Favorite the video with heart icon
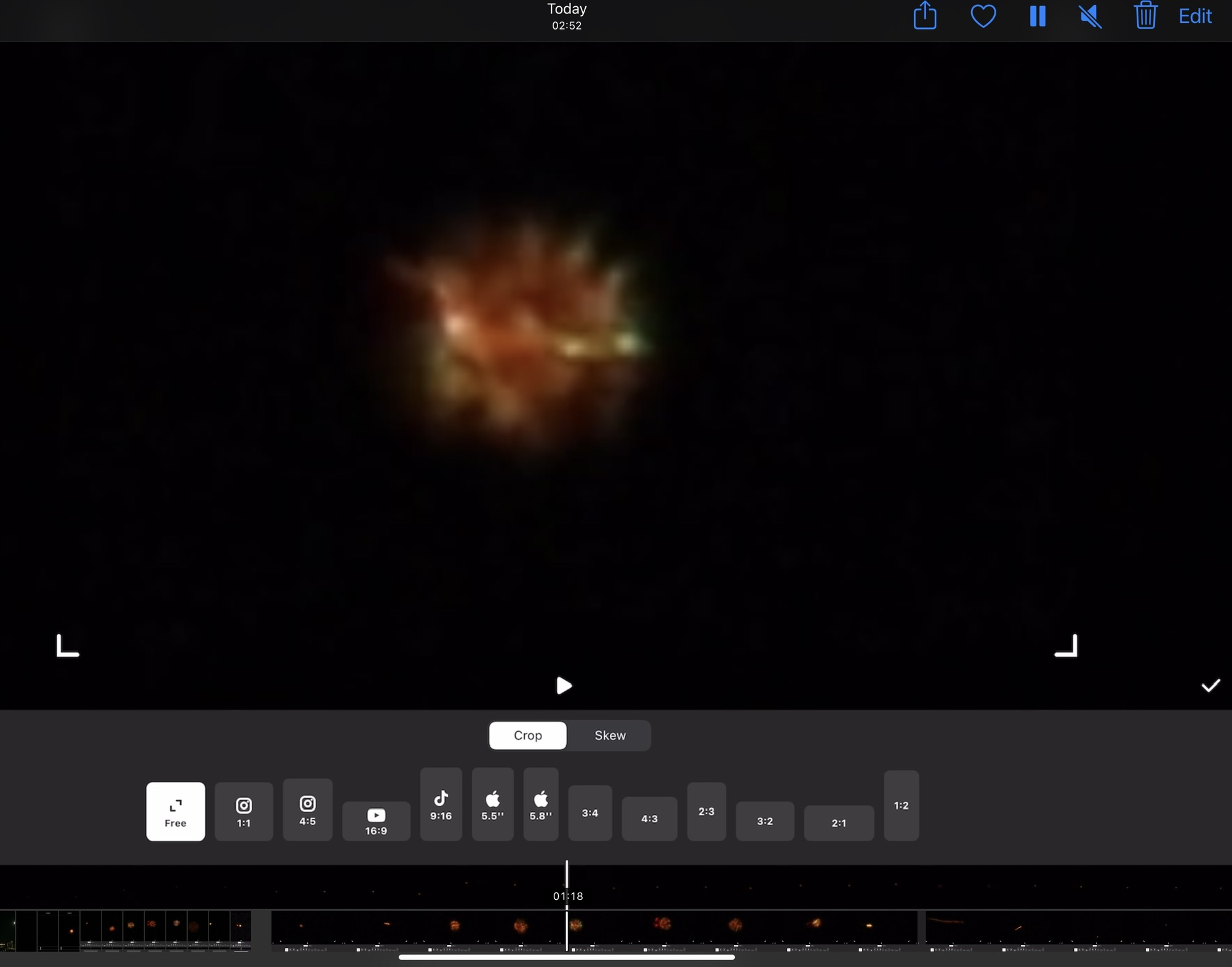Screen dimensions: 1232x967 pyautogui.click(x=983, y=16)
